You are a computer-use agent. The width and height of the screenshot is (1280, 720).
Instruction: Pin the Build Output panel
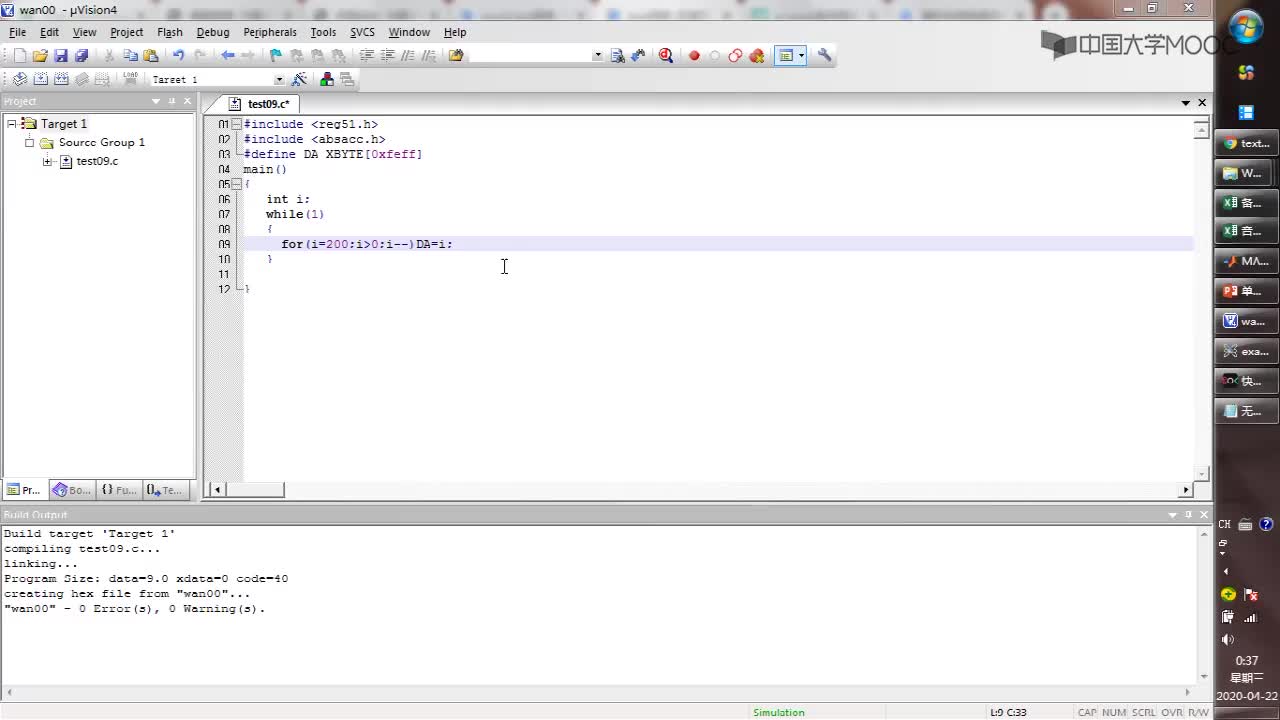coord(1189,515)
